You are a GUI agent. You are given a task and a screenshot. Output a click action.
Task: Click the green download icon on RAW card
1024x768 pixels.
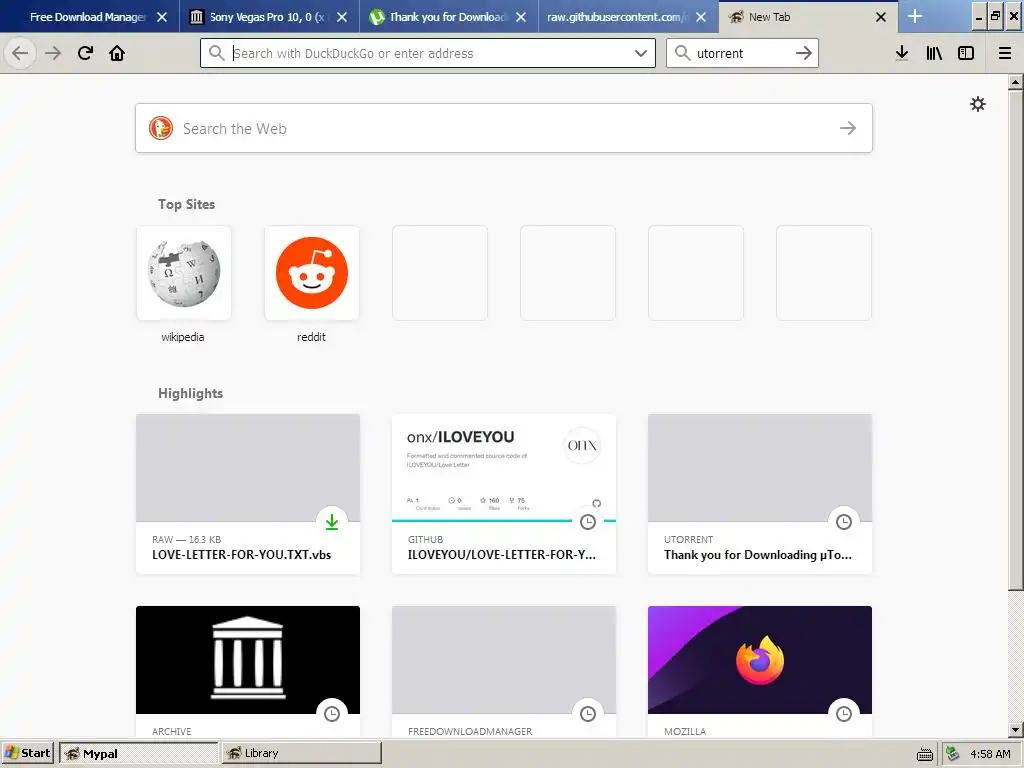[x=332, y=522]
